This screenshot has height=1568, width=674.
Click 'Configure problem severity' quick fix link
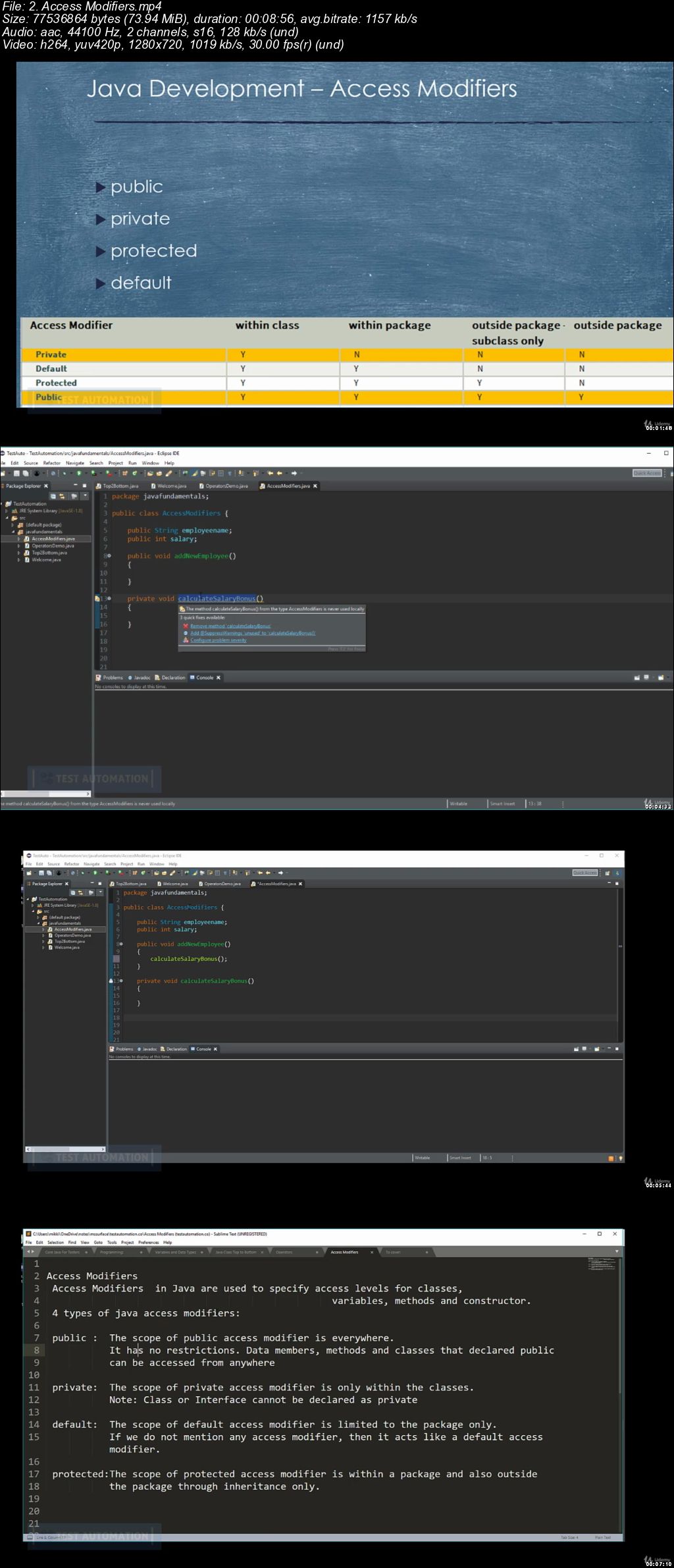pyautogui.click(x=219, y=640)
